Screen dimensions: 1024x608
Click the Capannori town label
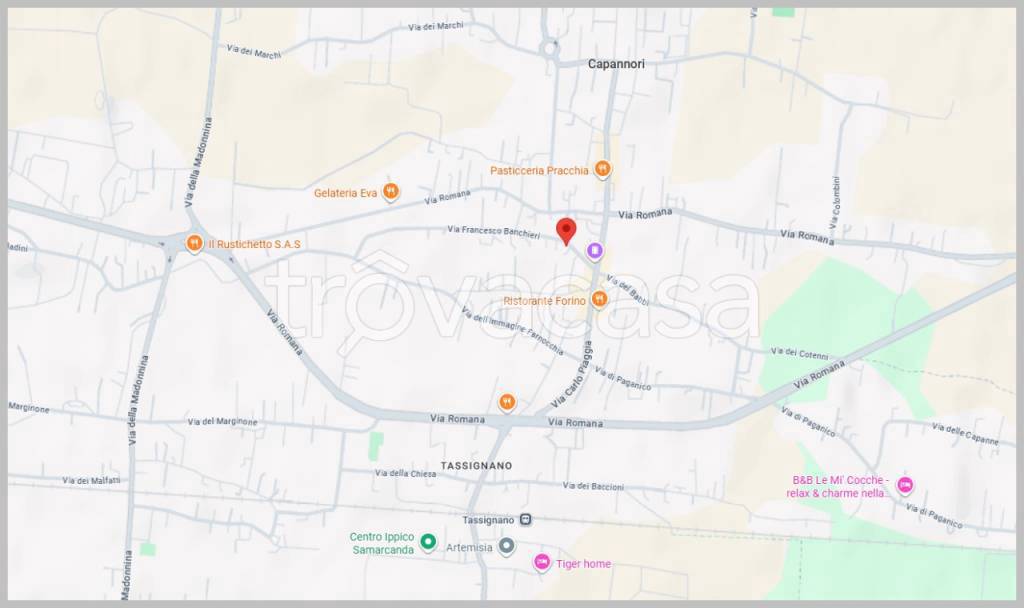(x=616, y=64)
